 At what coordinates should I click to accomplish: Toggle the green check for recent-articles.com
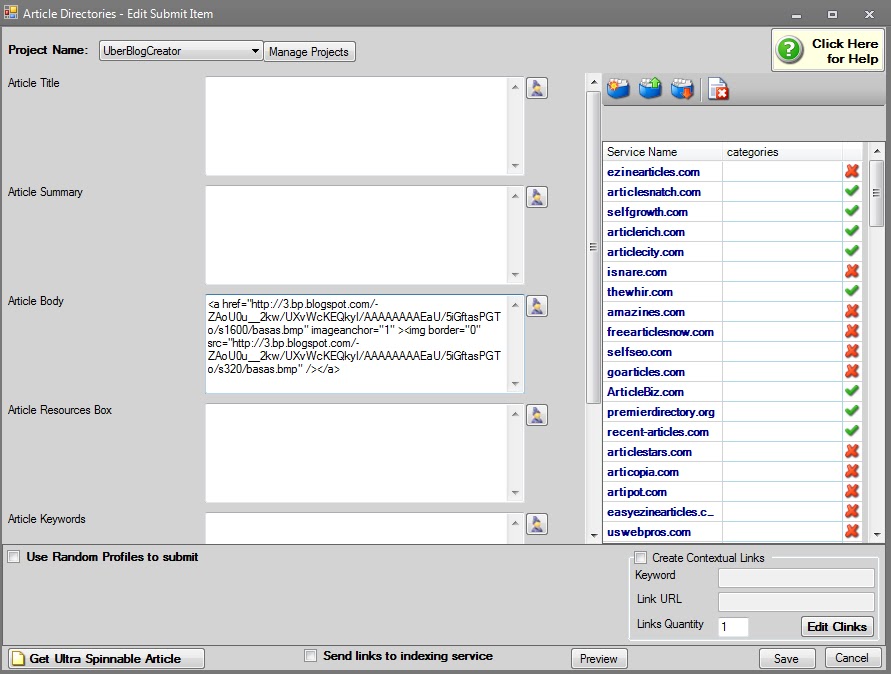(x=852, y=431)
